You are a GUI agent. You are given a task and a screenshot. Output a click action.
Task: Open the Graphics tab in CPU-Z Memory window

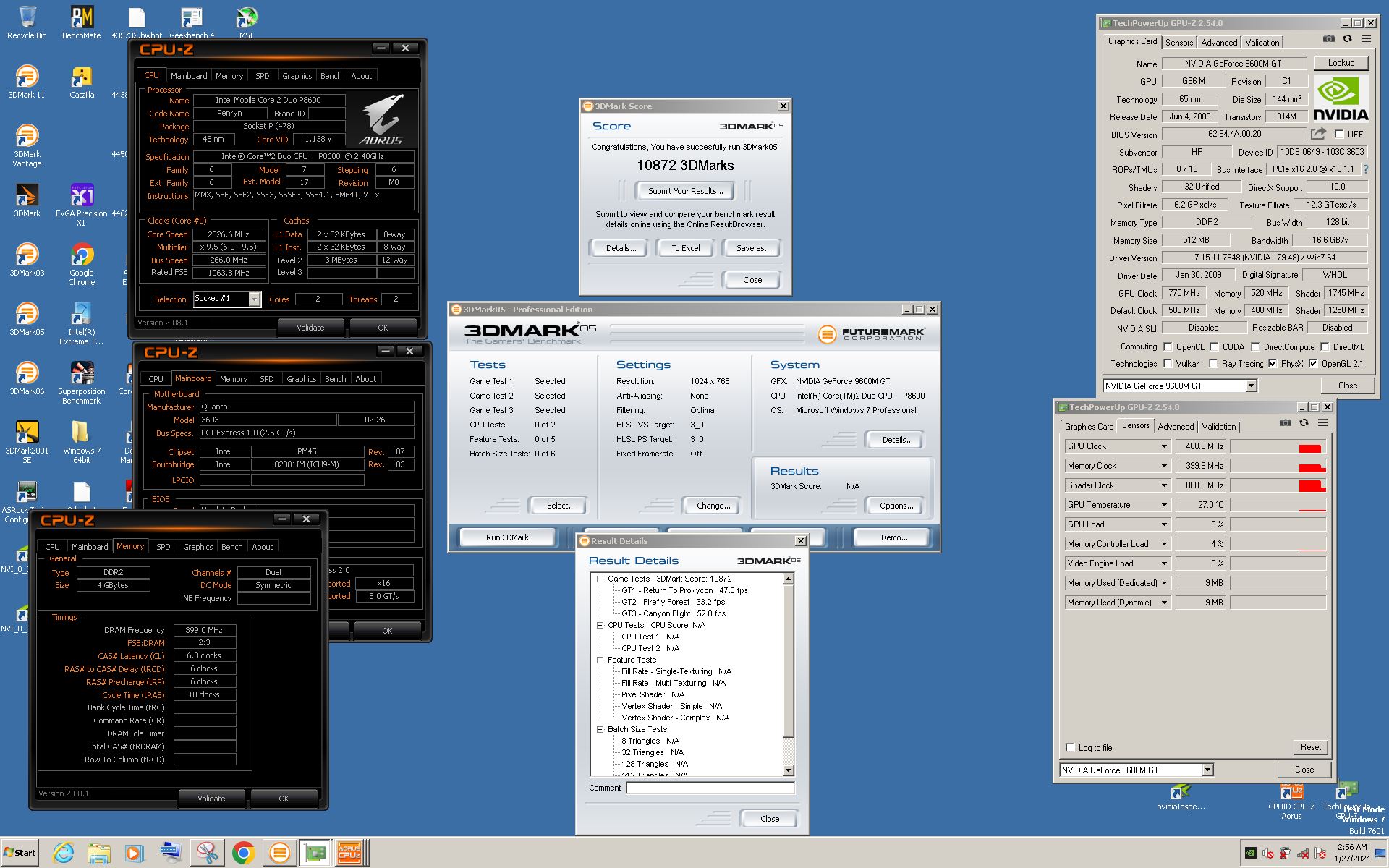click(197, 547)
